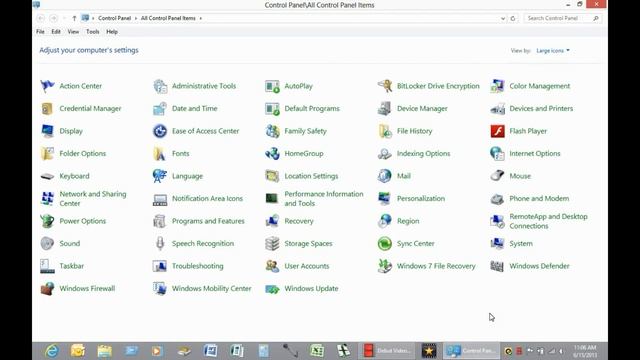Click the Up one level arrow

[x=74, y=18]
